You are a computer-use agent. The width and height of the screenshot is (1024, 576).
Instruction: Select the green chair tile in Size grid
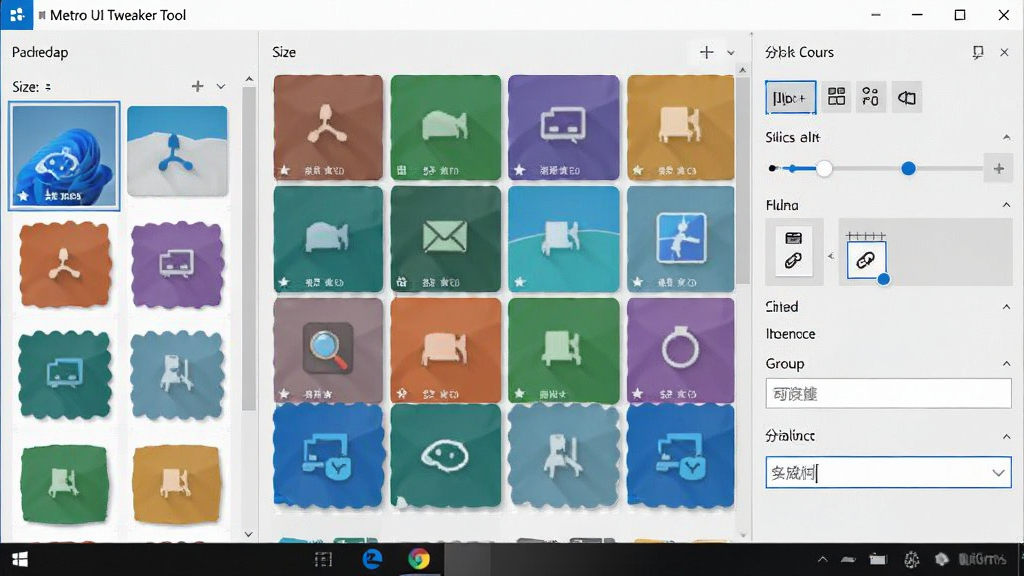tap(564, 351)
